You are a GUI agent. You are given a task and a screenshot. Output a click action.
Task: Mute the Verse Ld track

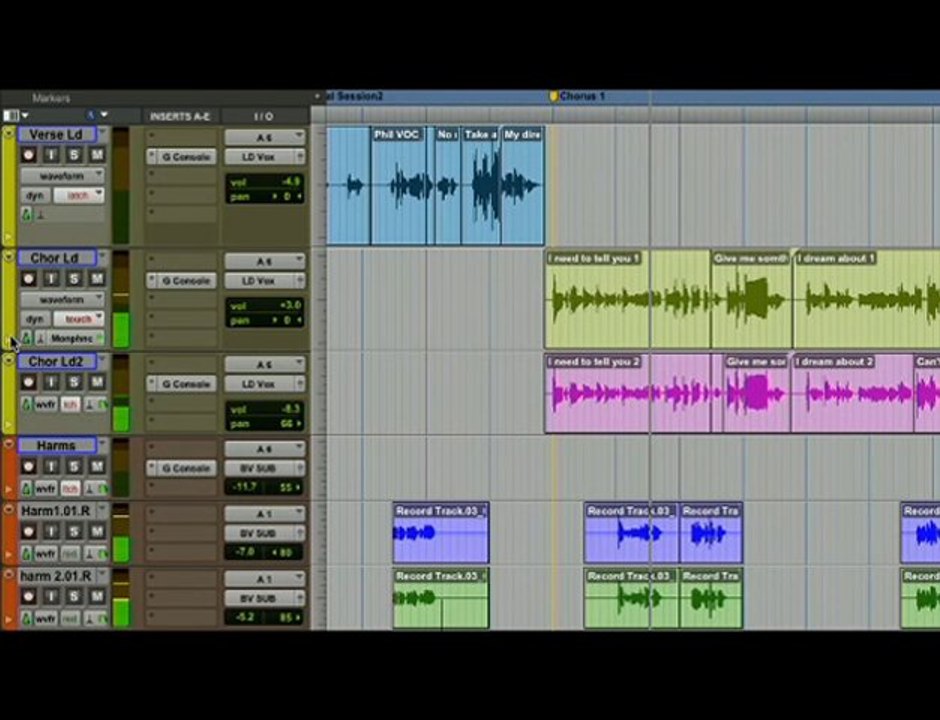[97, 155]
